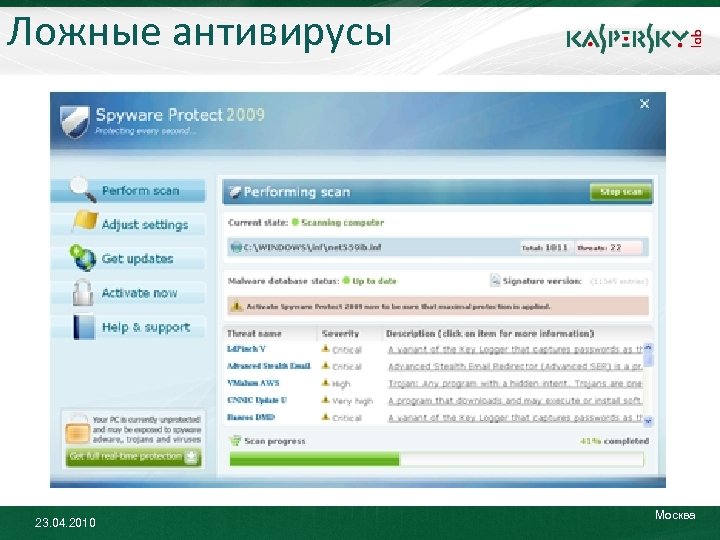This screenshot has width=720, height=540.
Task: Click the padlock Activate now icon
Action: coord(83,292)
